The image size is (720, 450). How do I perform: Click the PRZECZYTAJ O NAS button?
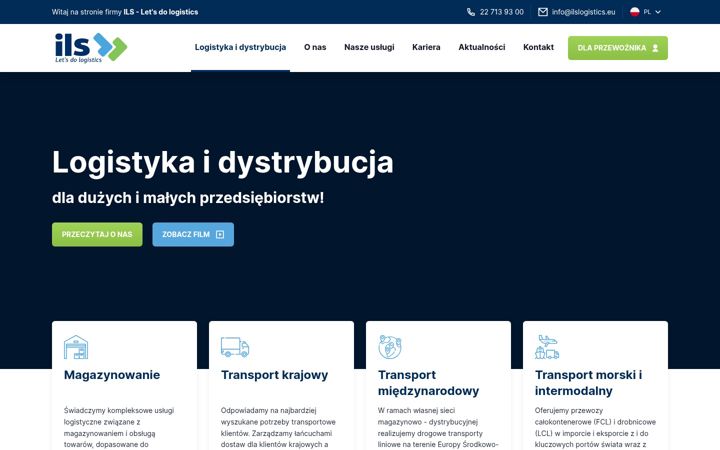(97, 235)
